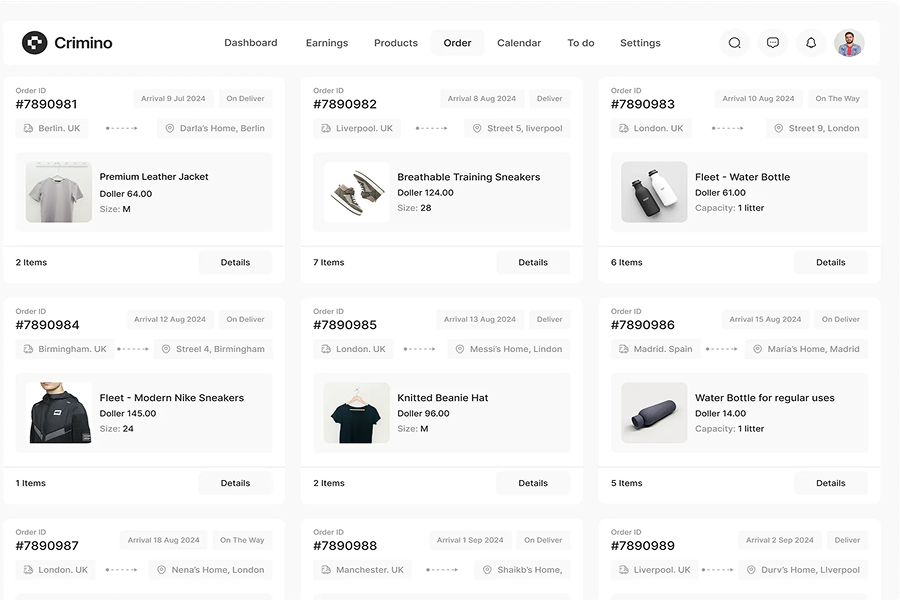Click location pin beside Maria's Home, Madrid
Image resolution: width=900 pixels, height=600 pixels.
click(x=757, y=349)
